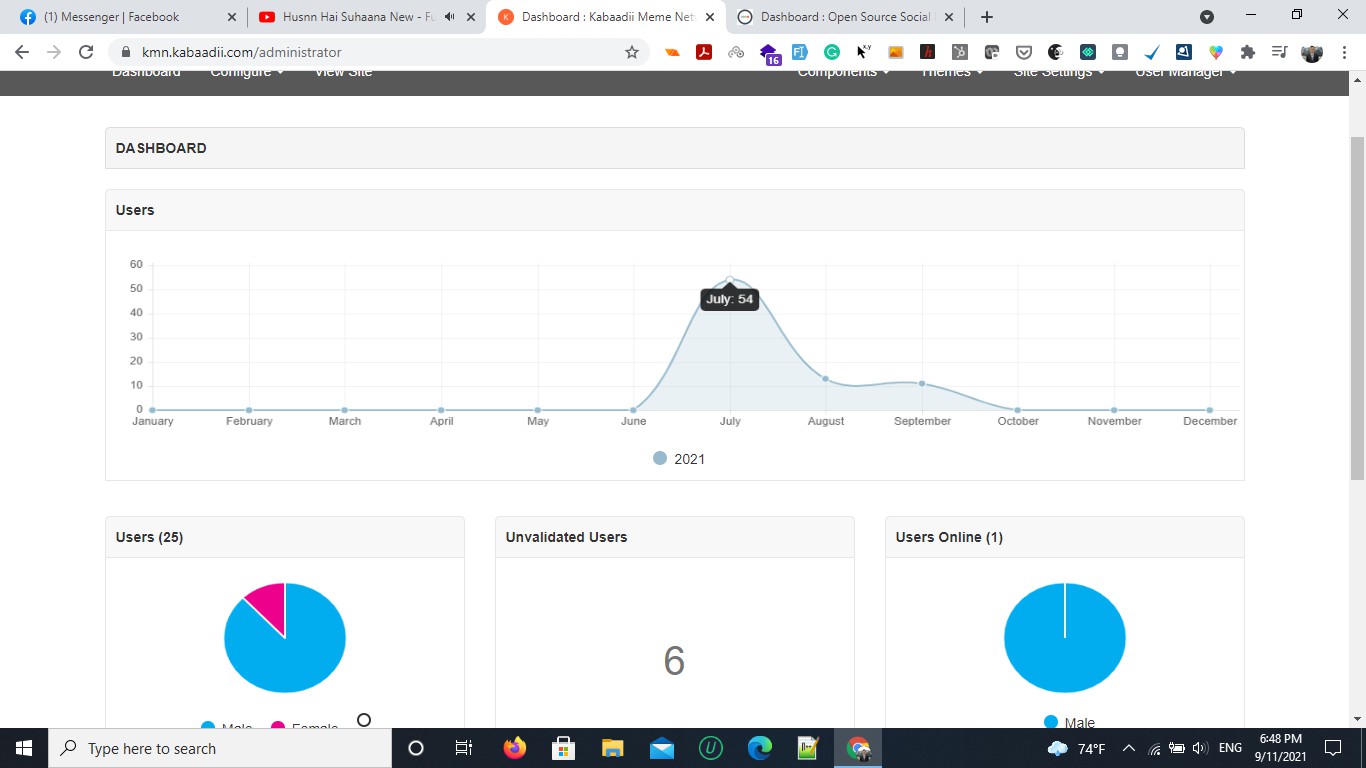This screenshot has height=768, width=1366.
Task: Switch to the Open Source Social dashboard tab
Action: click(845, 17)
